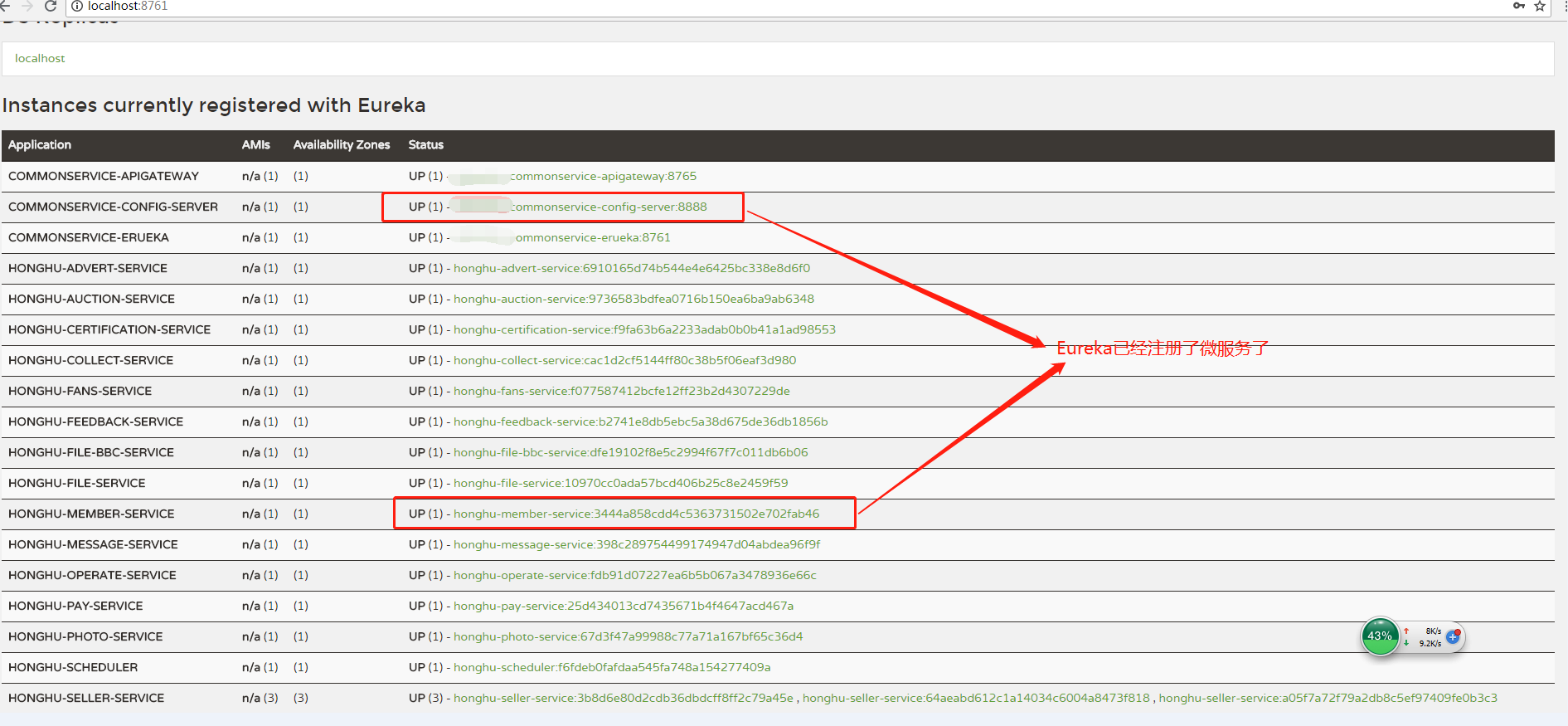Select the HONGHU-FANS-SERVICE application name

pyautogui.click(x=80, y=391)
